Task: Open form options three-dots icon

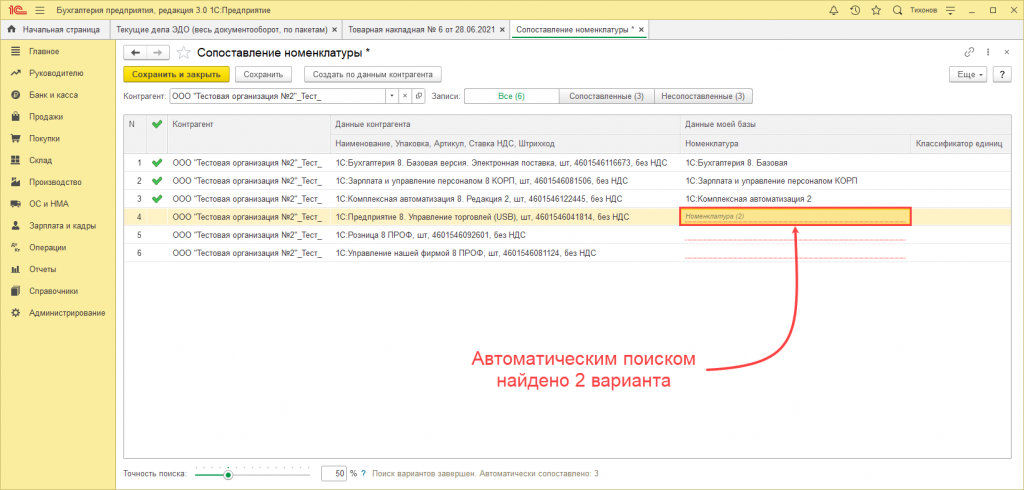Action: (x=987, y=52)
